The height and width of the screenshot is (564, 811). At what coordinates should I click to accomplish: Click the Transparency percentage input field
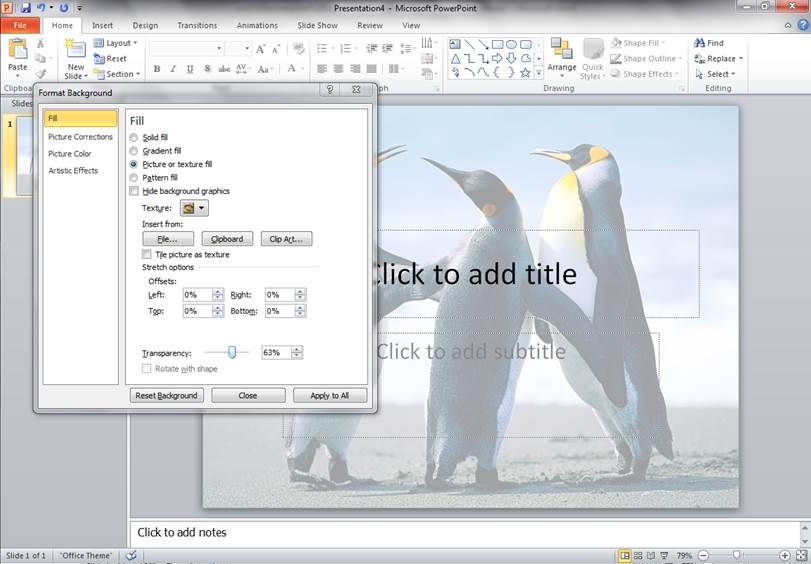tap(276, 352)
